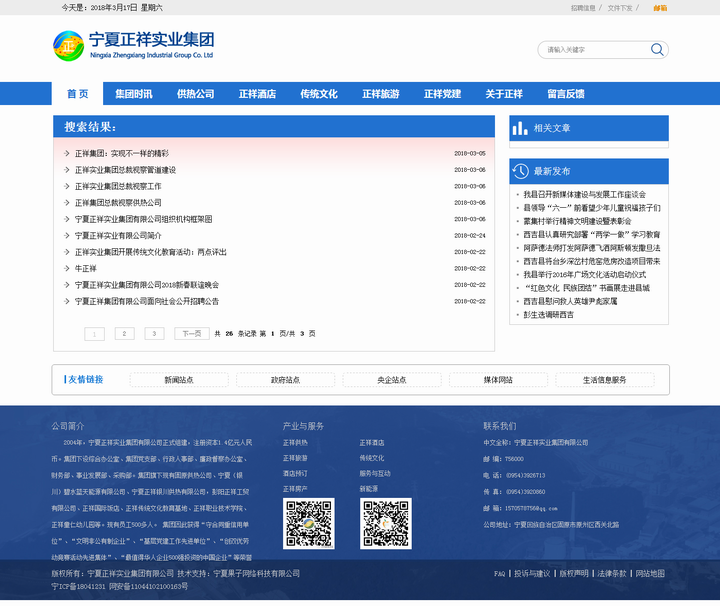720x606 pixels.
Task: Open the 集团时讯 menu item
Action: 134,94
